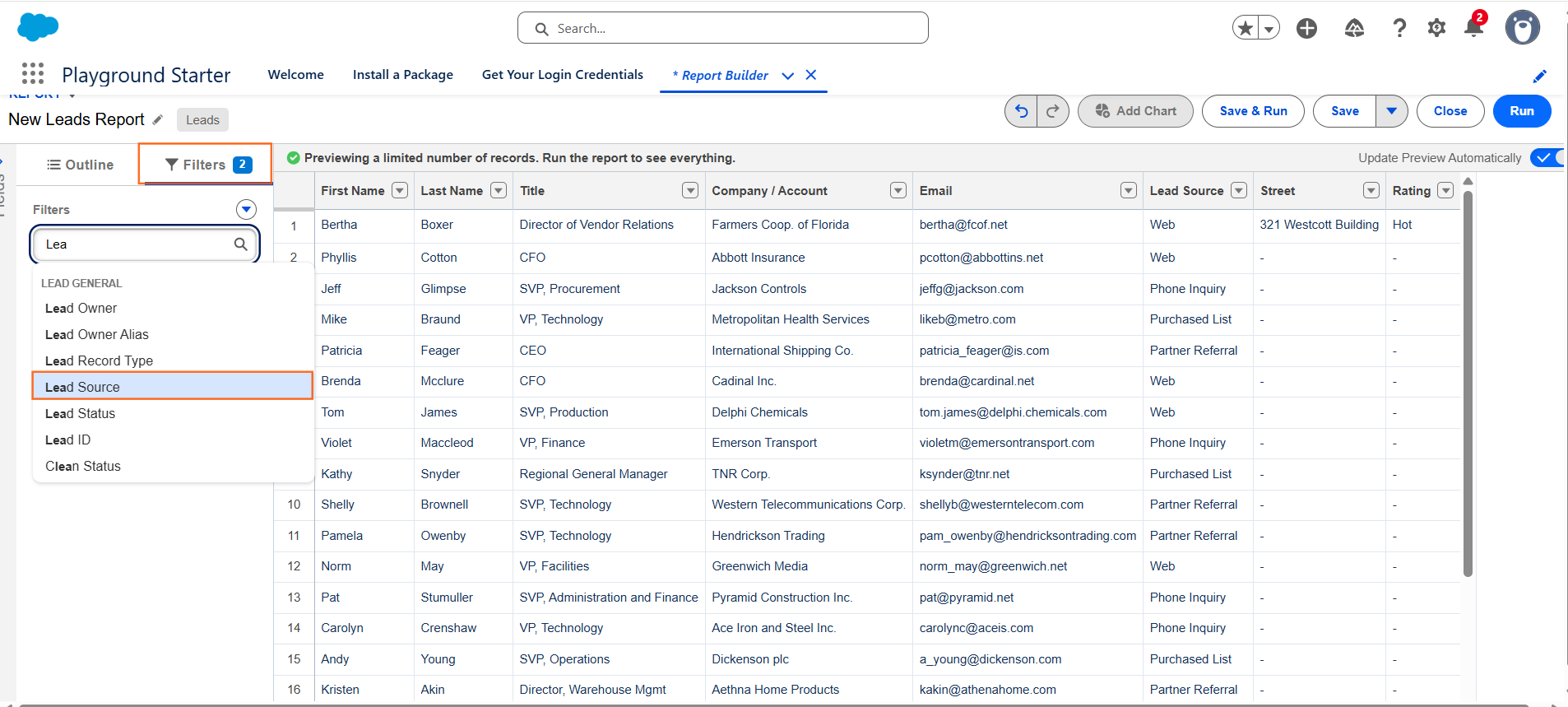Open the Save button dropdown arrow
1568x707 pixels.
[1391, 111]
